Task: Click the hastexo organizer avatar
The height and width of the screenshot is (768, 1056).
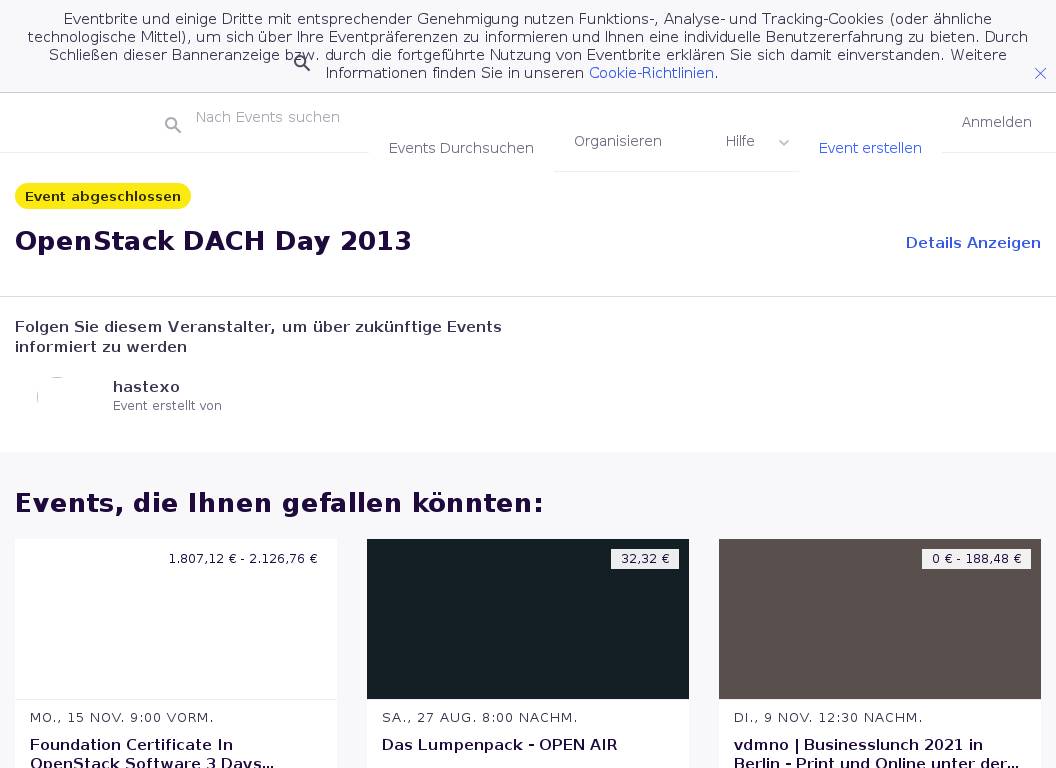Action: click(56, 396)
